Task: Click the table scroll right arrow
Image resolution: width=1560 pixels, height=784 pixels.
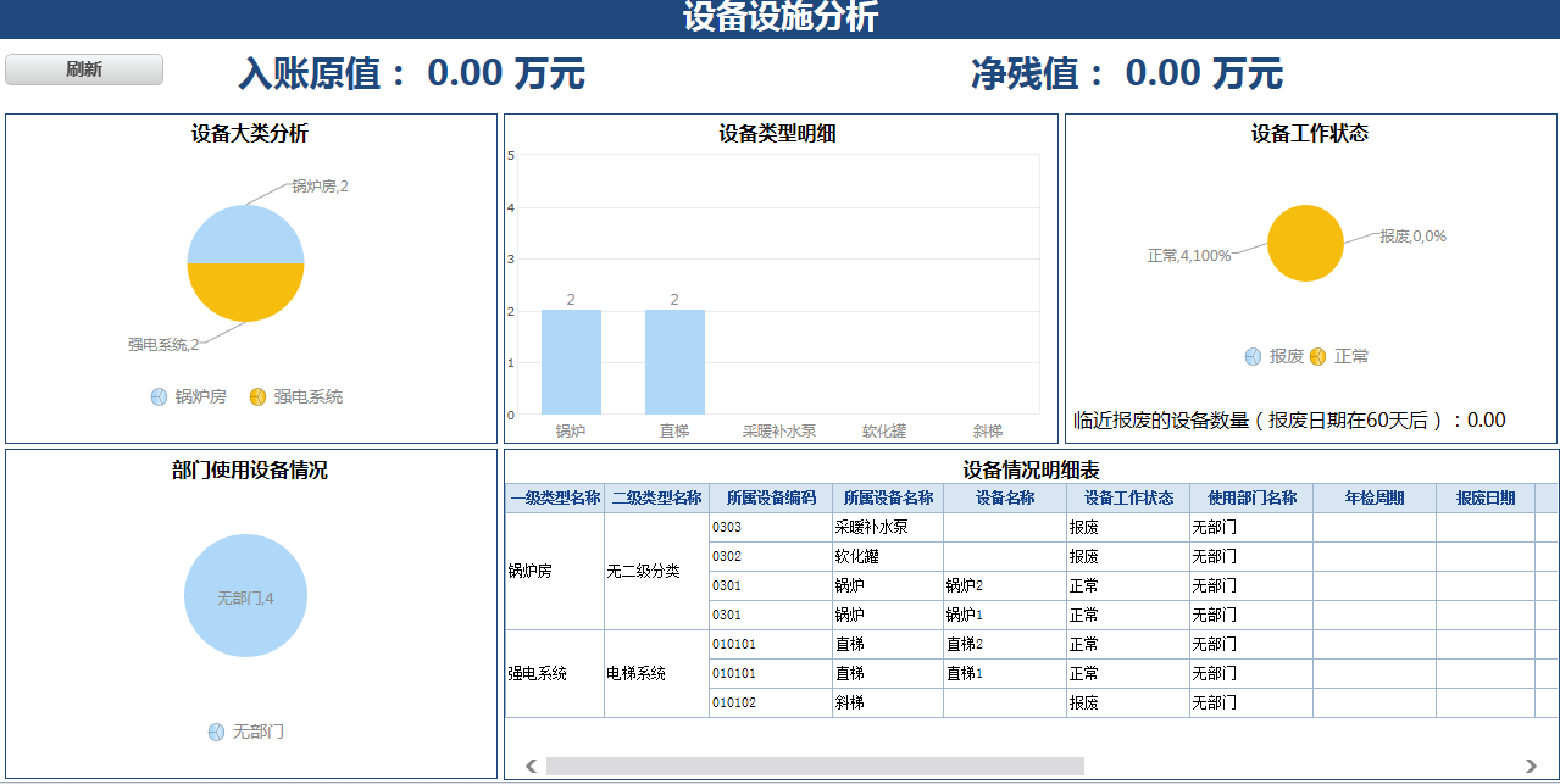Action: pos(1531,766)
